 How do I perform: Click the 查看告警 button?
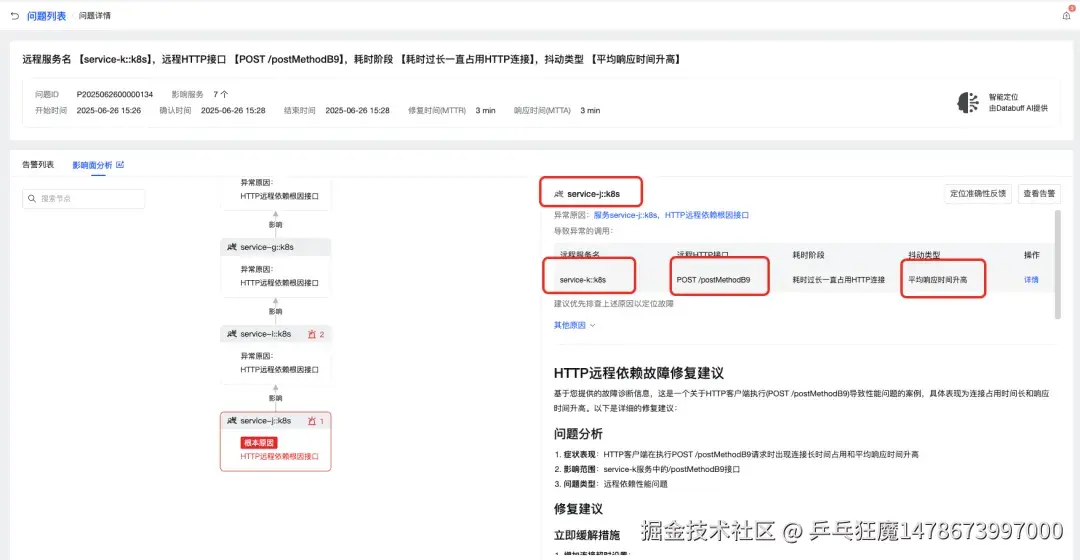1039,194
